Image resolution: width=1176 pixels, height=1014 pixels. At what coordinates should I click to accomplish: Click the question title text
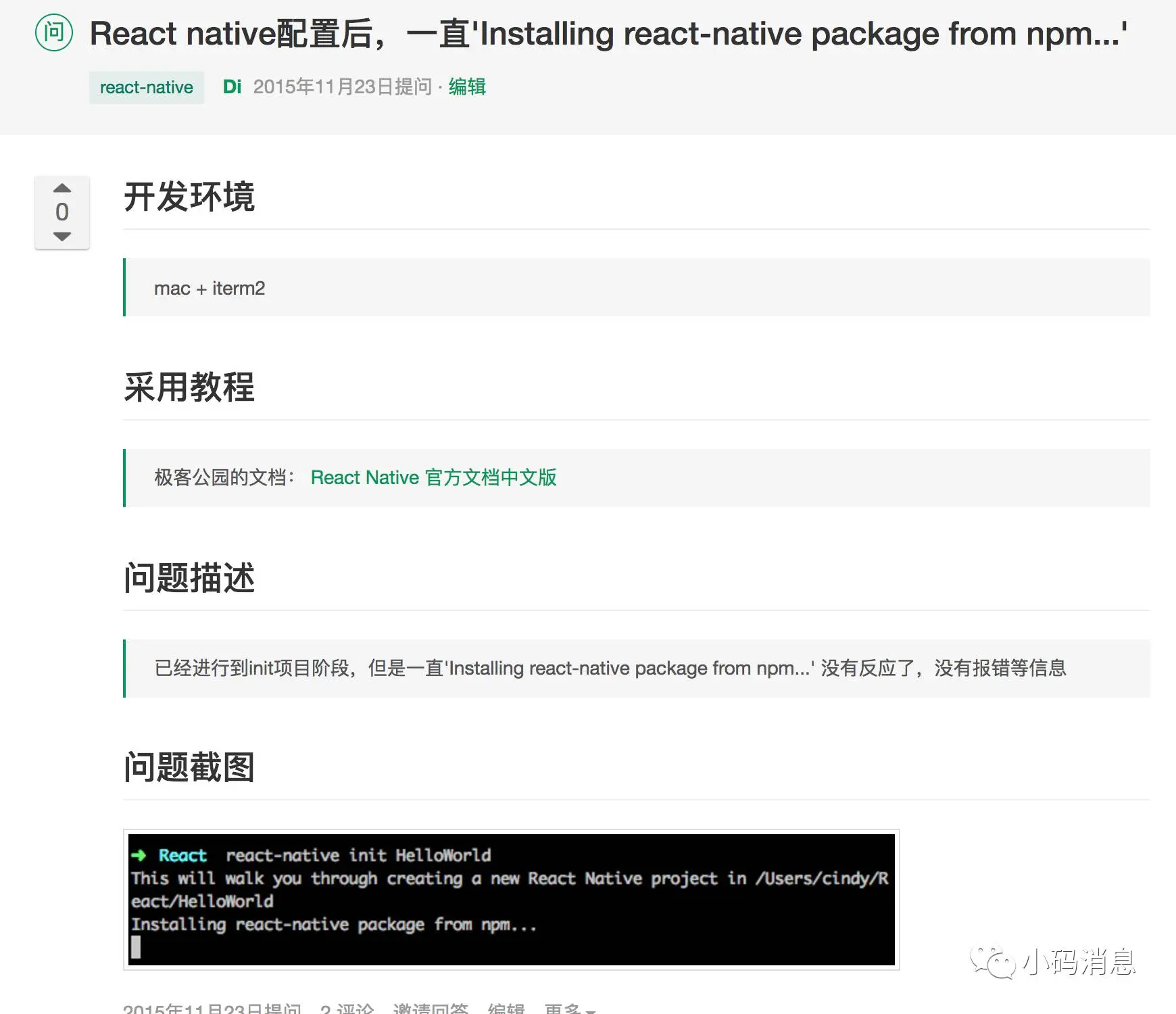608,33
